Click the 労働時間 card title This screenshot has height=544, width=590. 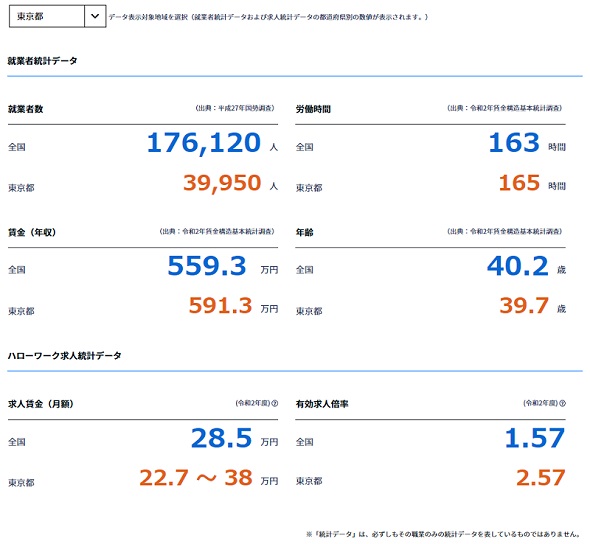[x=313, y=109]
